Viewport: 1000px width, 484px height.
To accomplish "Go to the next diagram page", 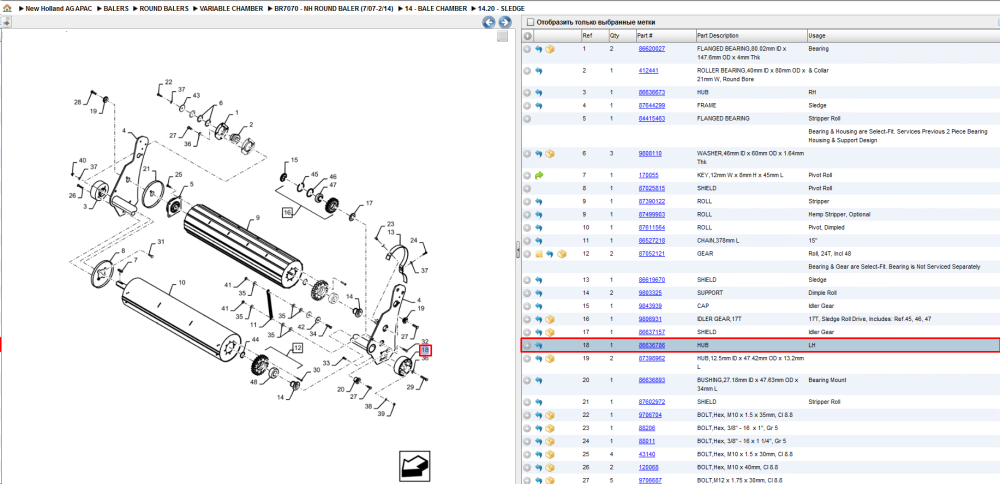I will click(504, 22).
